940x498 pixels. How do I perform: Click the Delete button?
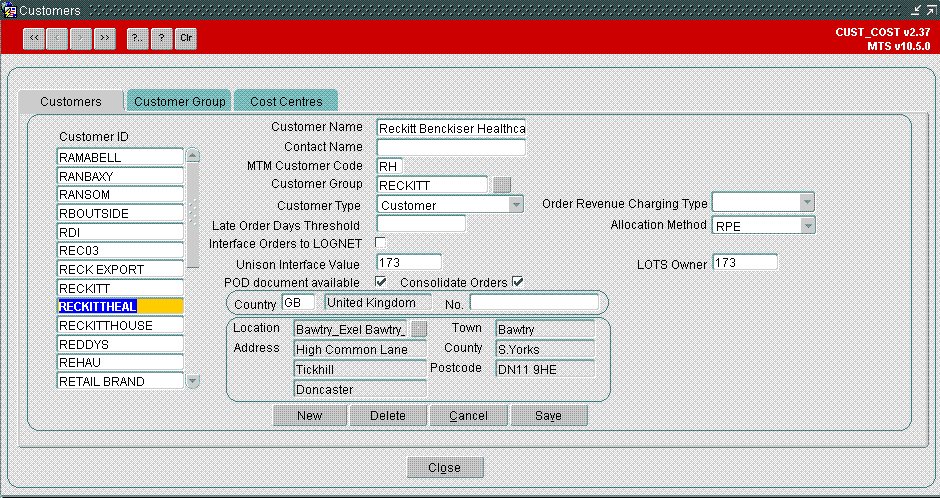(388, 415)
